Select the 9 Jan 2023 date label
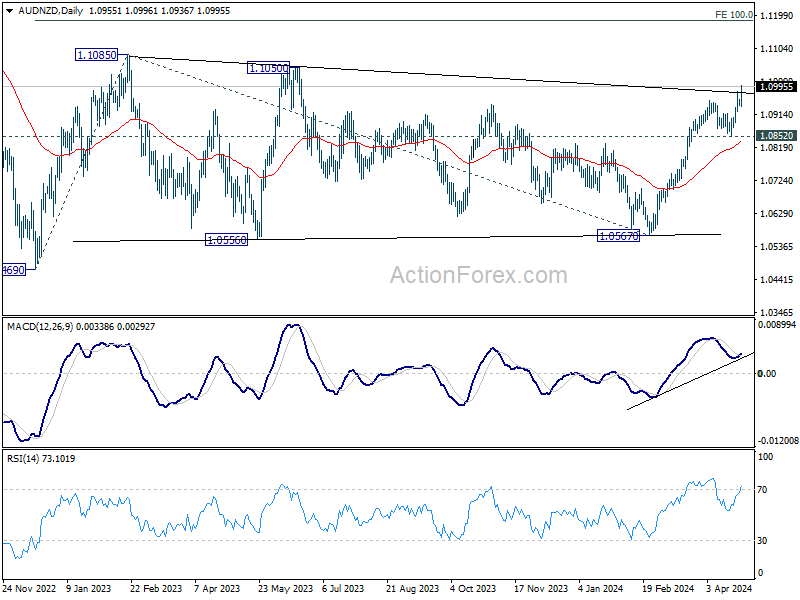Screen dimensions: 800x600 [x=89, y=588]
